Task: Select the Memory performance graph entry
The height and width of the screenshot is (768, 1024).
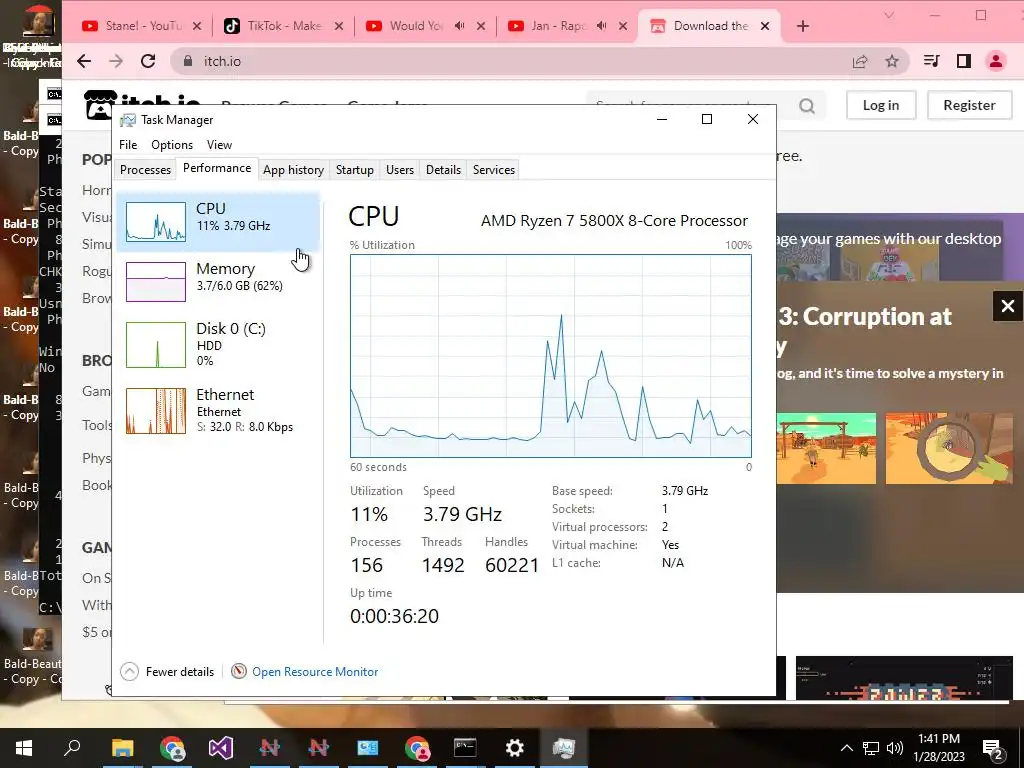Action: coord(218,281)
